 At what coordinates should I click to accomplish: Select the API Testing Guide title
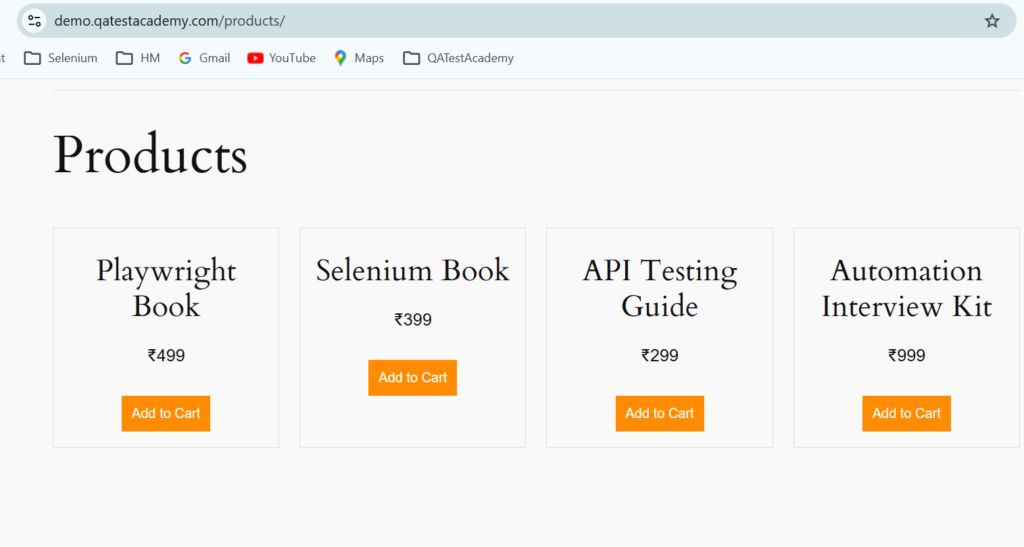[659, 288]
